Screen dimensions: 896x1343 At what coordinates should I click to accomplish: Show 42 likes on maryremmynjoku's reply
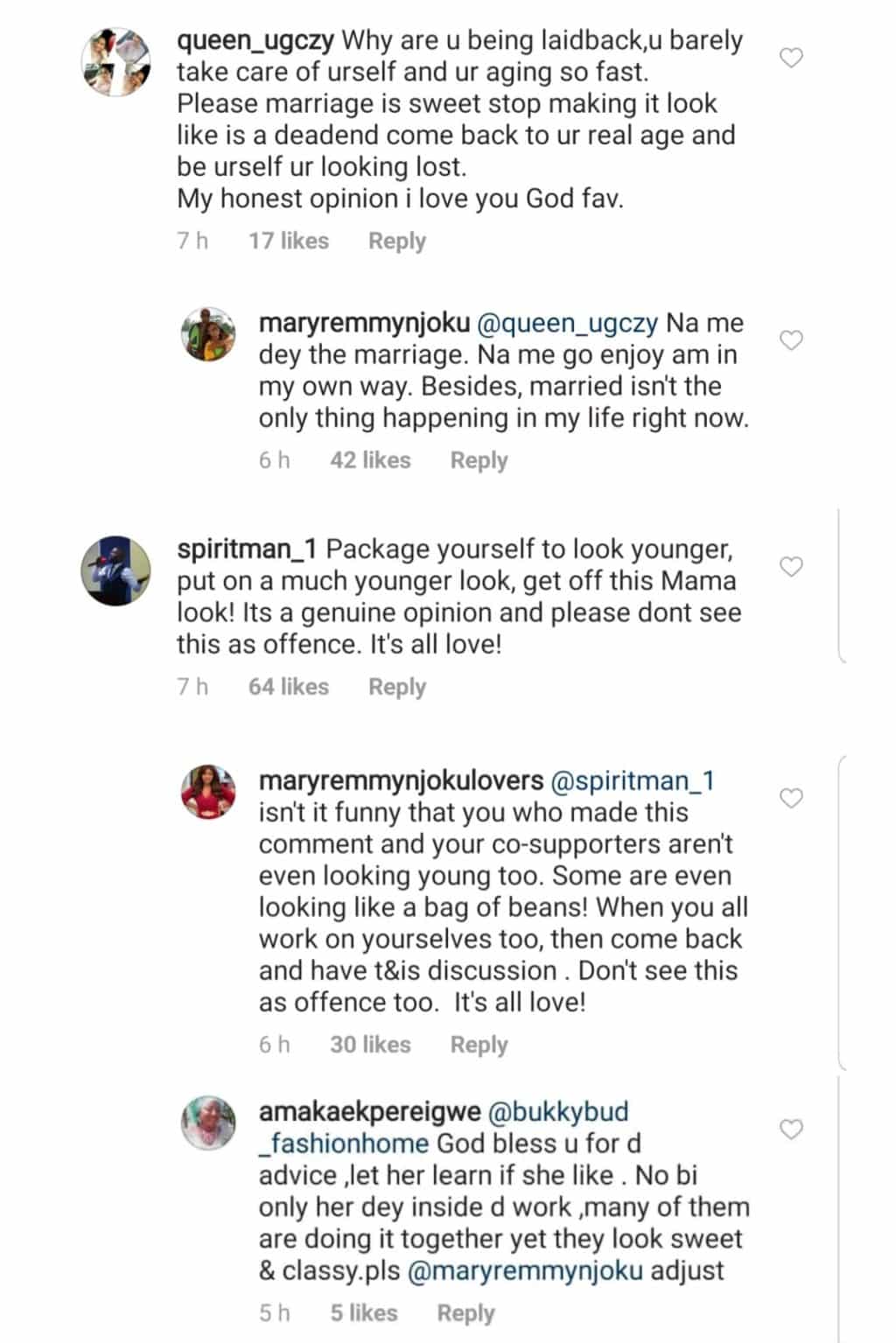click(x=370, y=460)
